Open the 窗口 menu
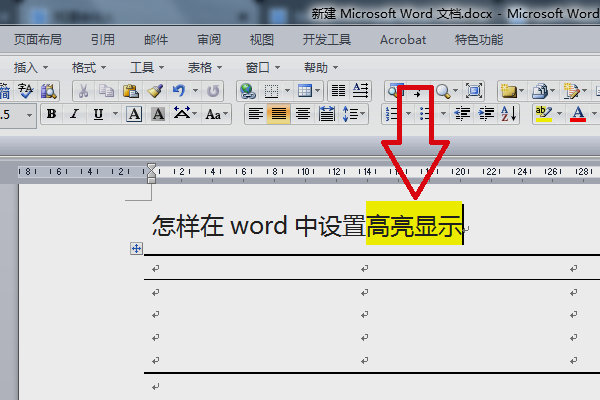 click(x=263, y=68)
